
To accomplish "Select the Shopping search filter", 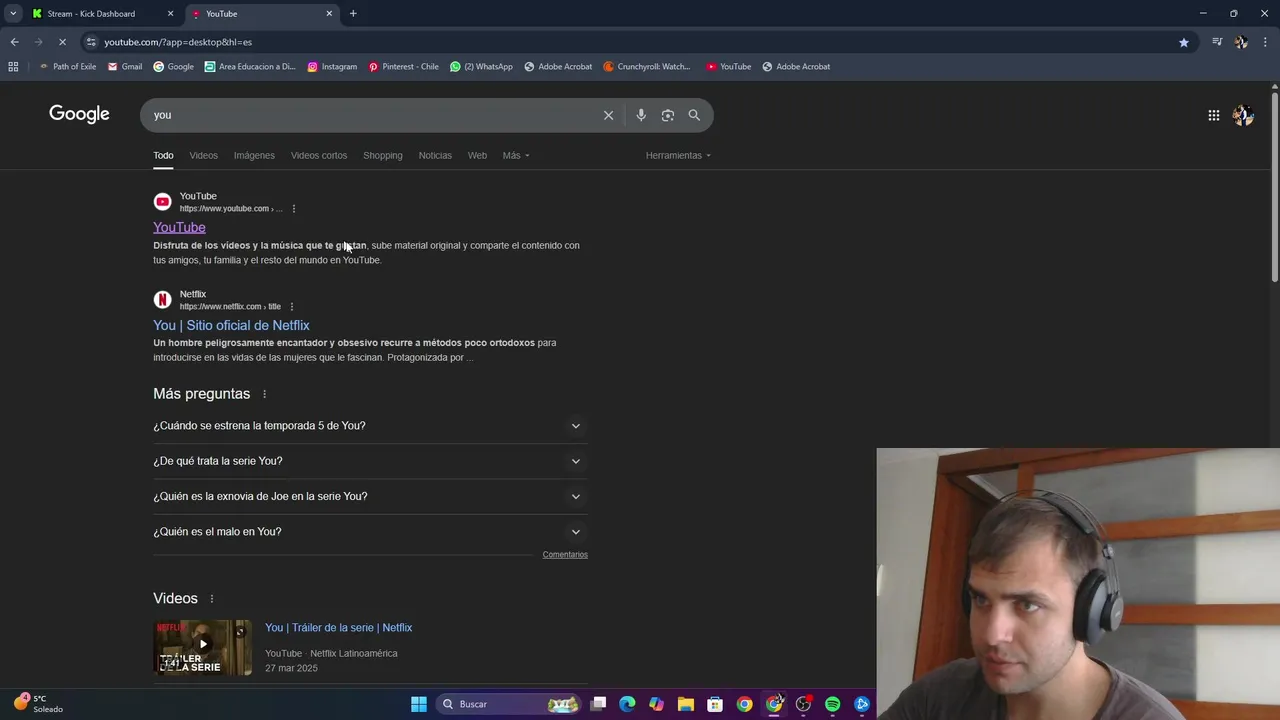I will coord(383,155).
